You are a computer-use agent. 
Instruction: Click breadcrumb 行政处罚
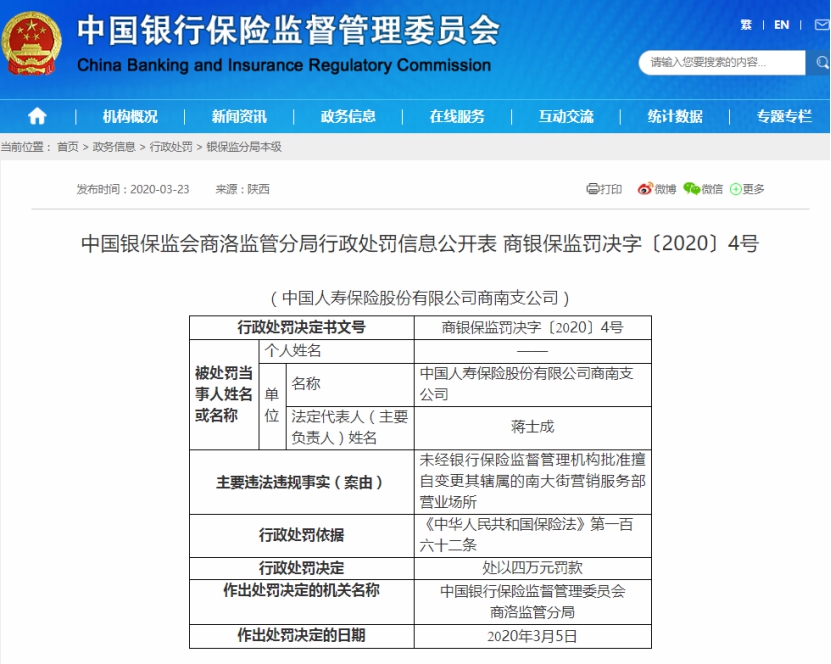click(x=171, y=147)
